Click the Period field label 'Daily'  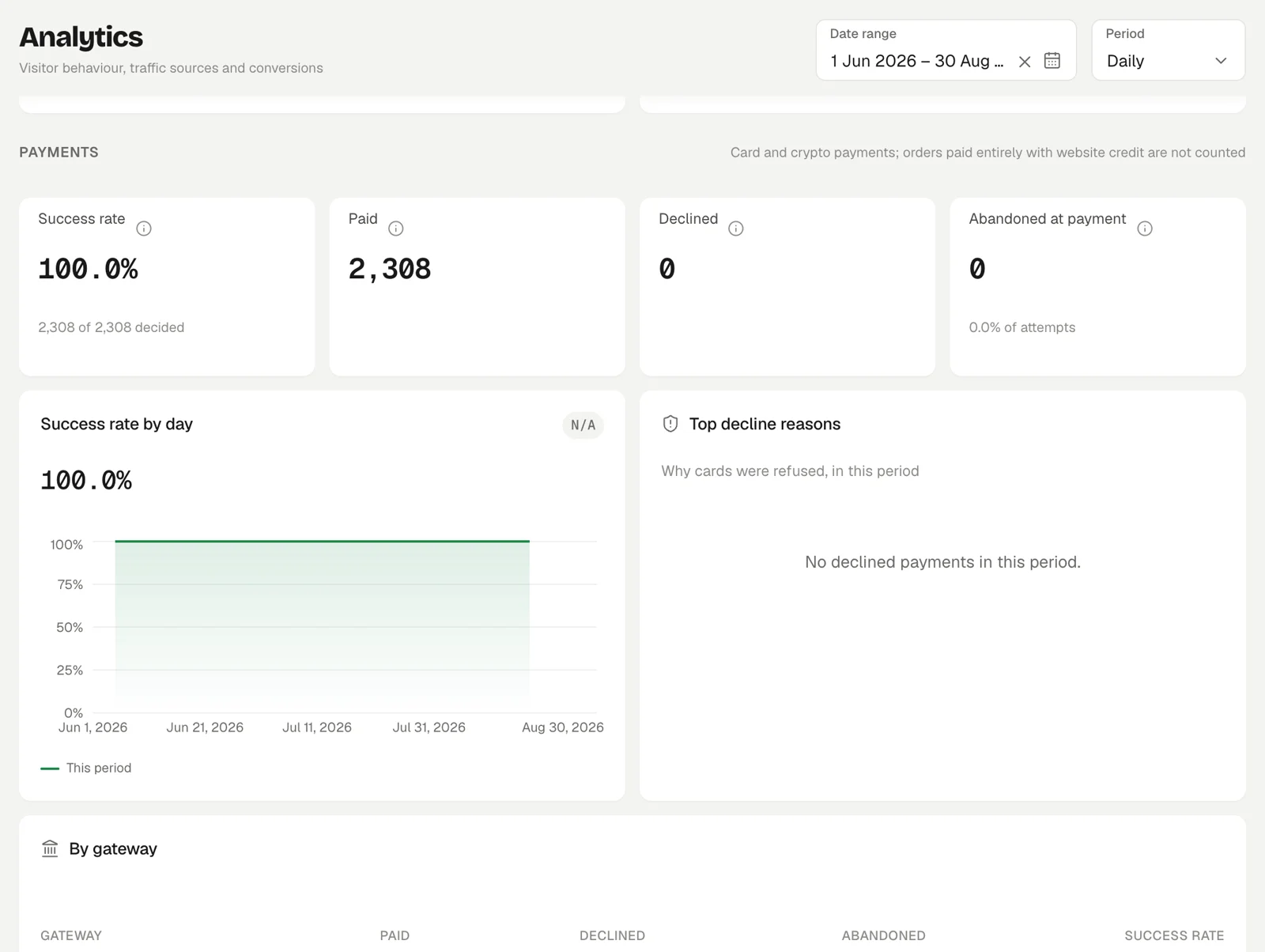point(1126,61)
